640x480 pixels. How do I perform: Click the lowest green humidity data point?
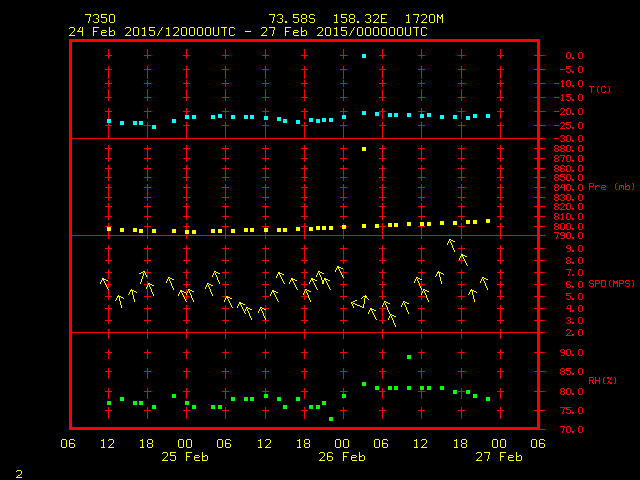(331, 419)
